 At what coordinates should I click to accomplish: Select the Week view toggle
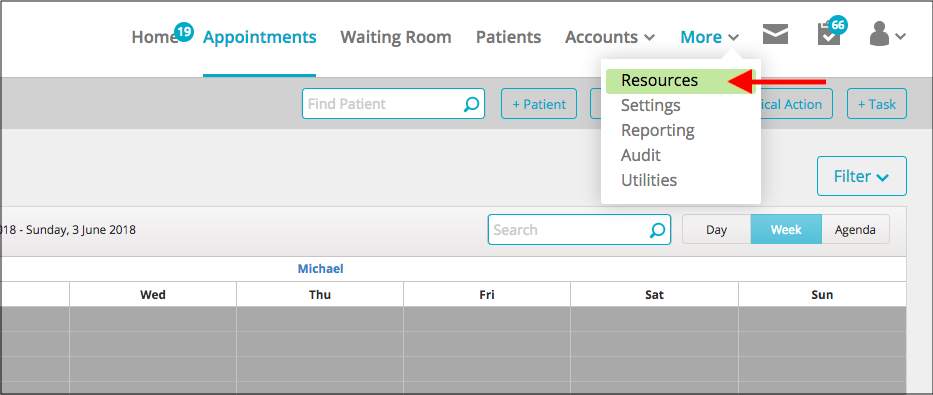pos(786,230)
